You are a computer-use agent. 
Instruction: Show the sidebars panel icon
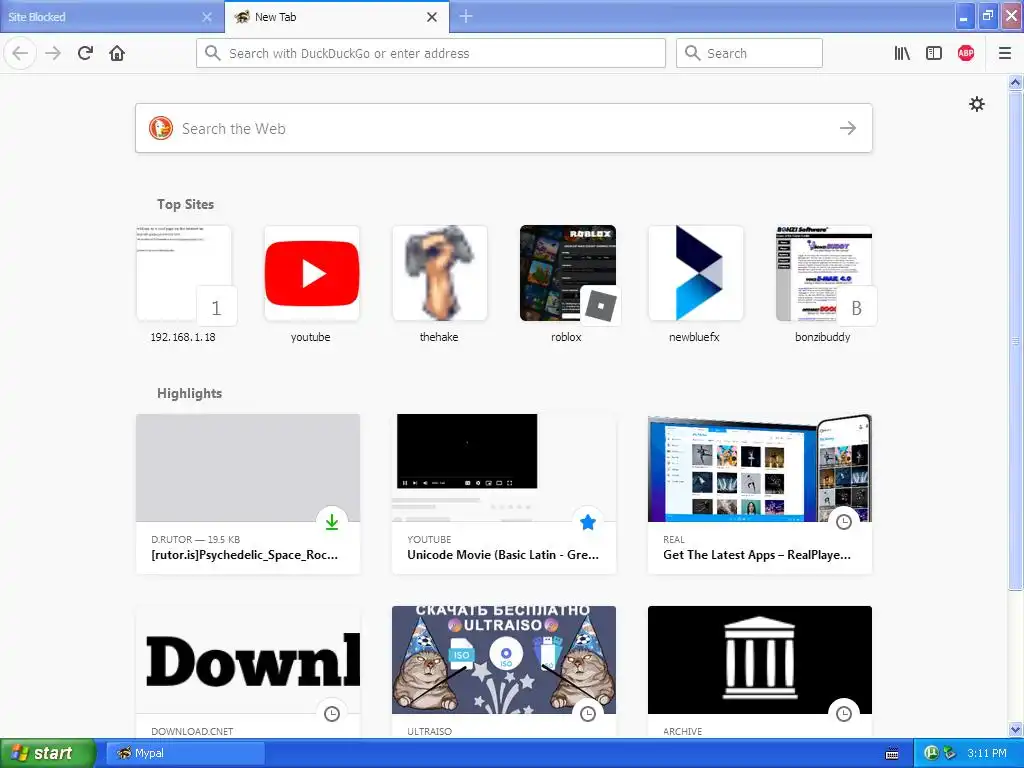pyautogui.click(x=934, y=53)
